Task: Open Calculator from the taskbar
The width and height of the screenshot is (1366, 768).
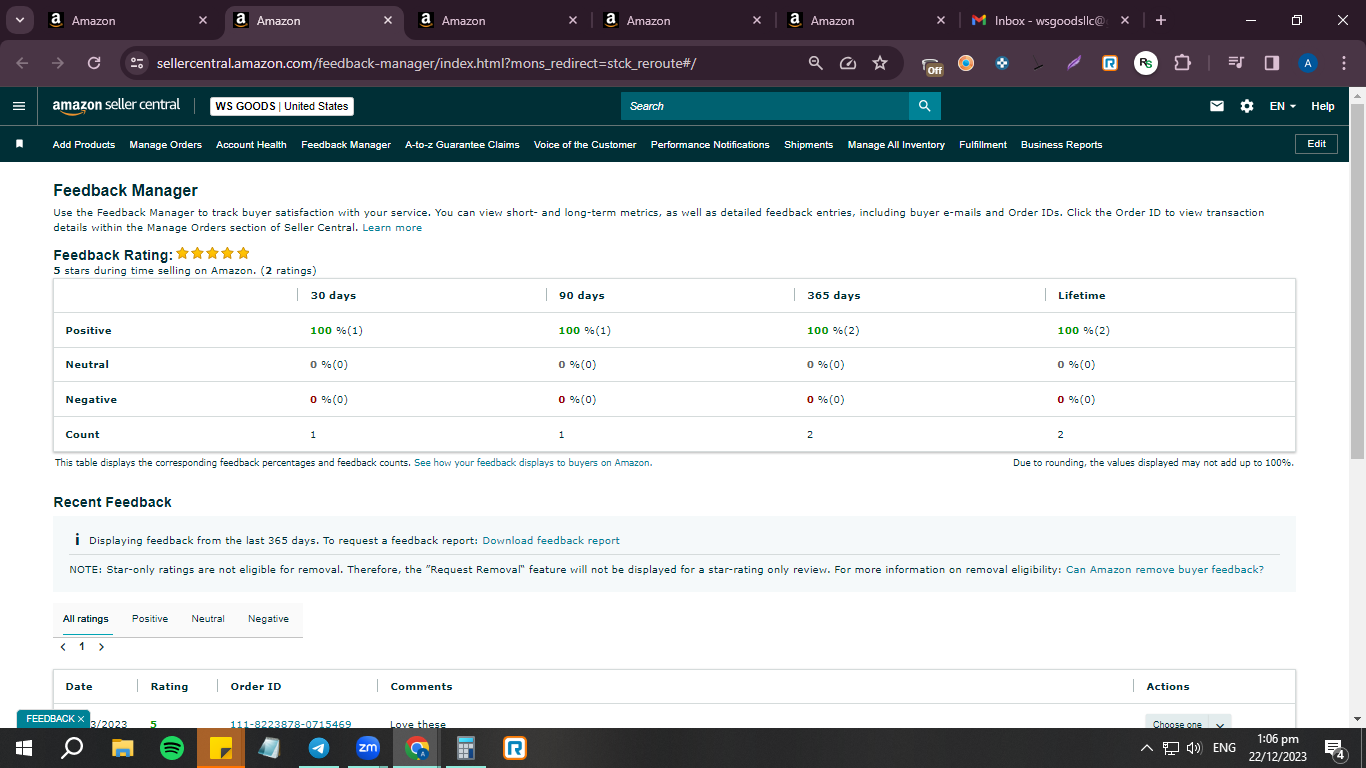Action: click(x=466, y=748)
